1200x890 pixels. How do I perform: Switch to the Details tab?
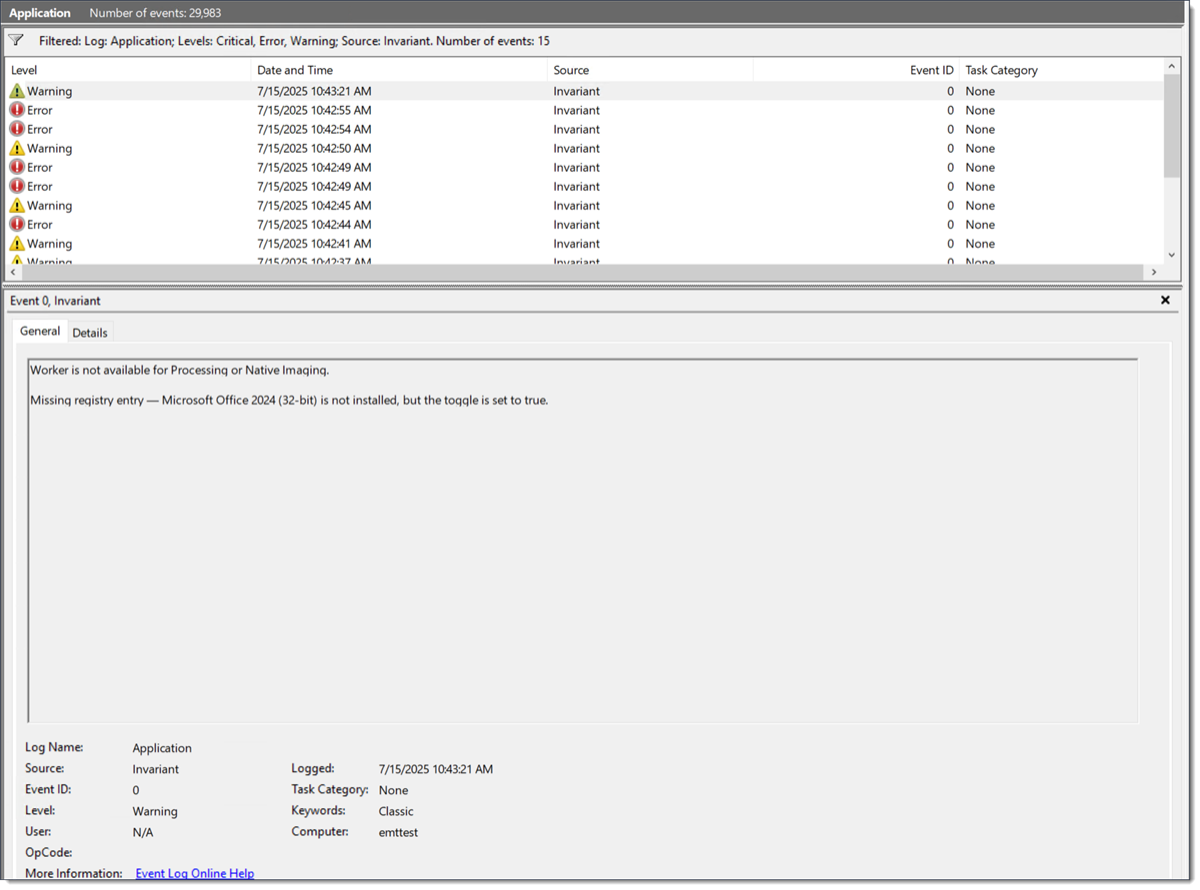click(x=90, y=333)
